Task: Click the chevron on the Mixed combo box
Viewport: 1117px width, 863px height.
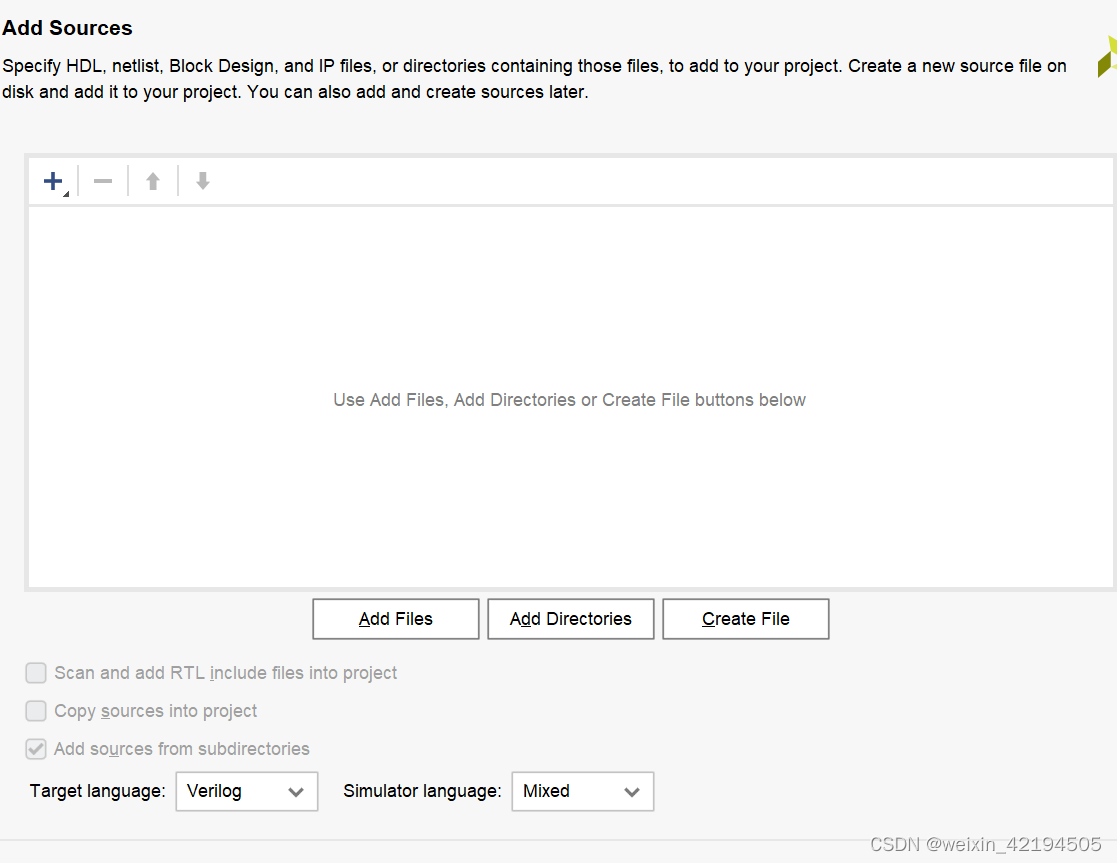Action: coord(631,792)
